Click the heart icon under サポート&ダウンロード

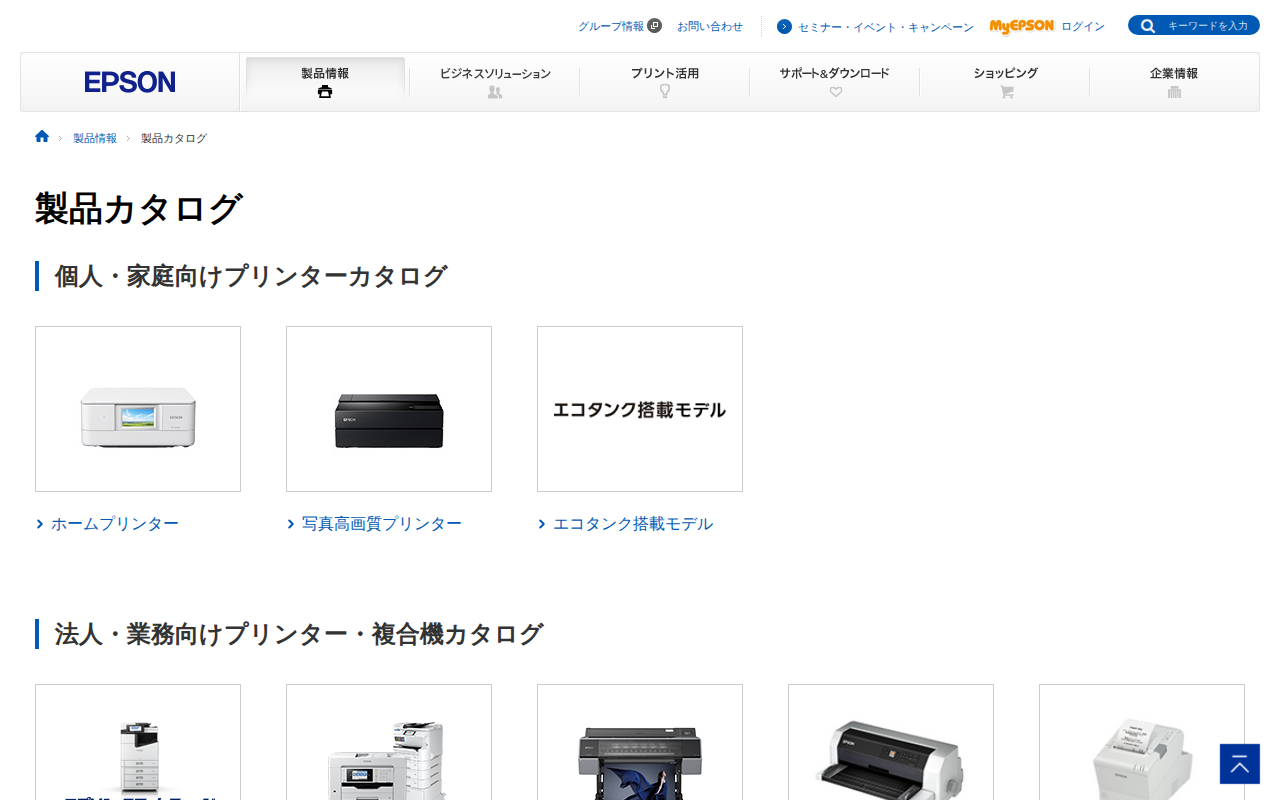click(836, 92)
